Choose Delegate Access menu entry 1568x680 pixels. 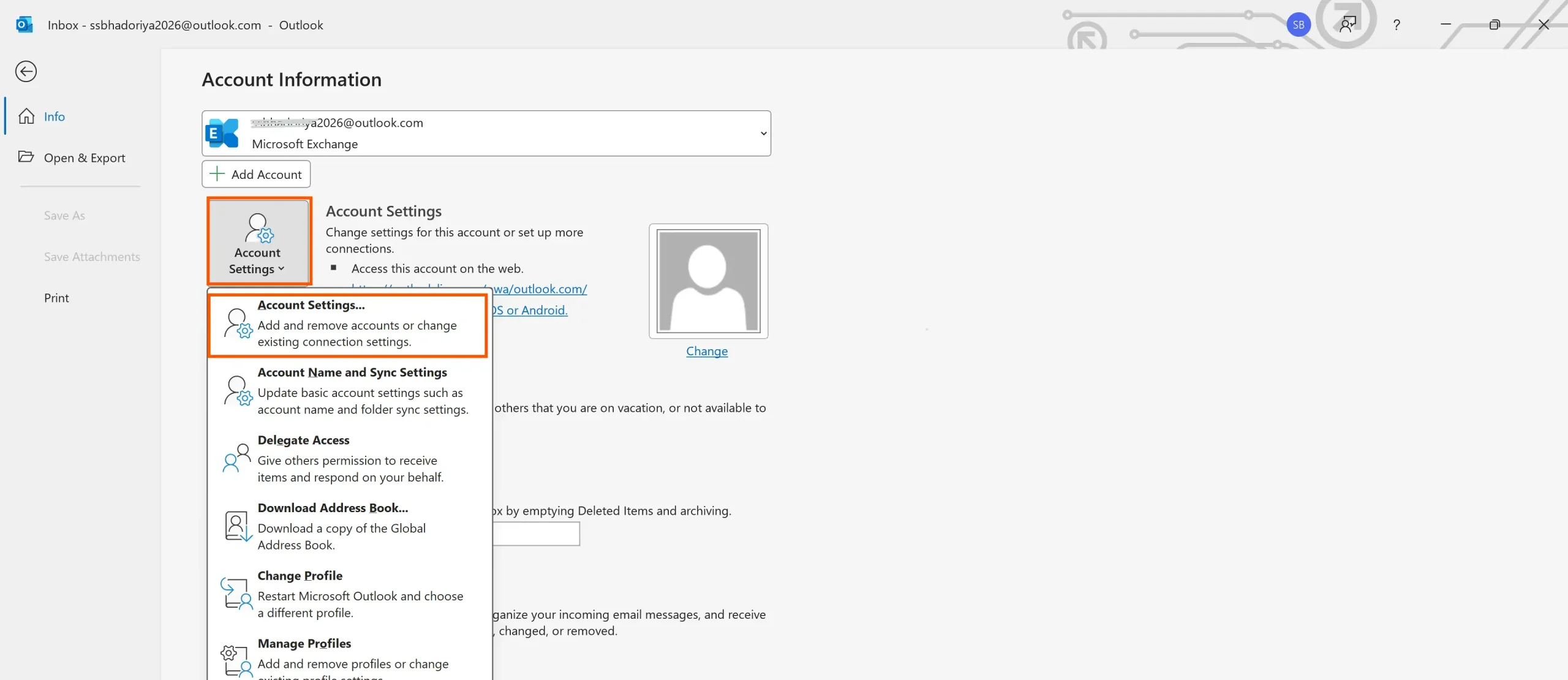(x=348, y=459)
